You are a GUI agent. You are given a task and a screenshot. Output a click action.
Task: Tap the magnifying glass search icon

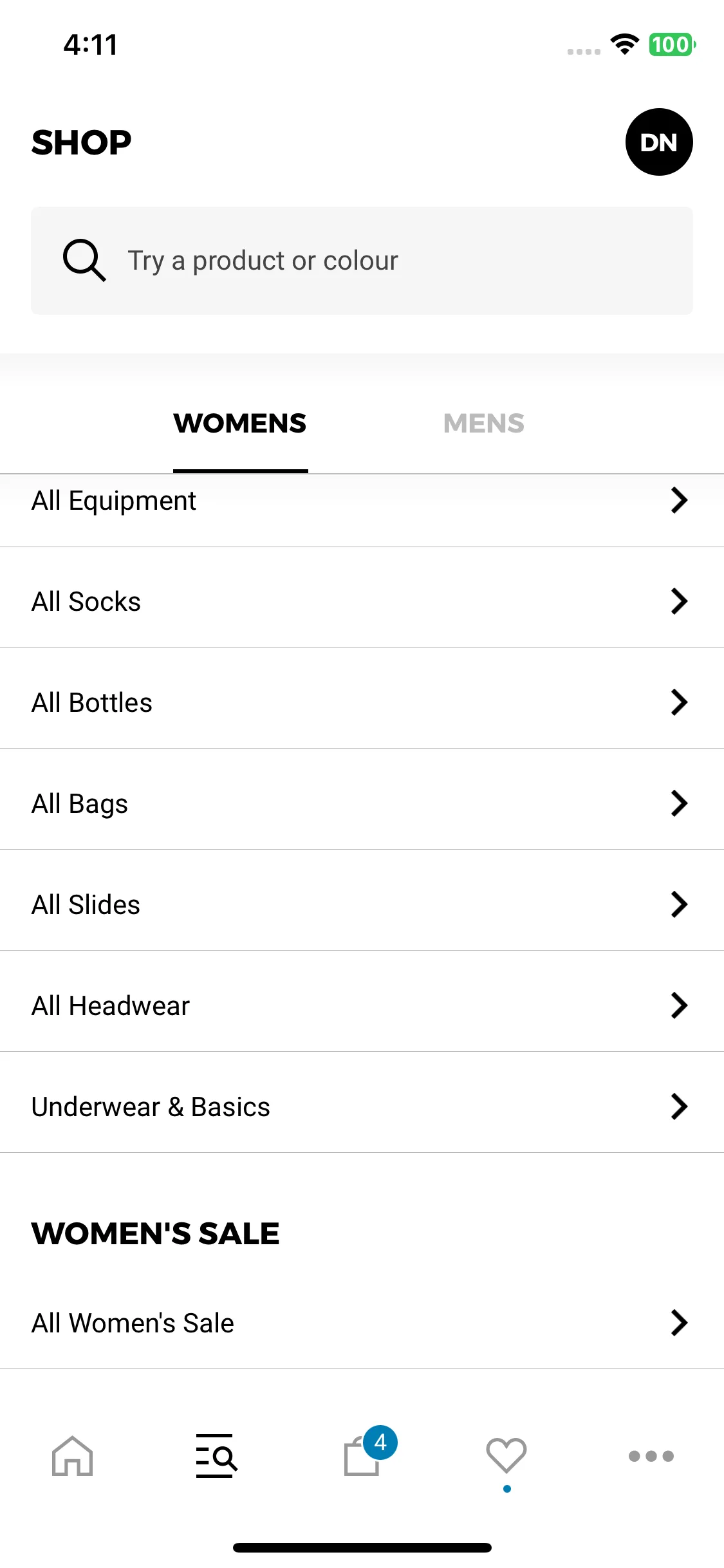pos(84,261)
